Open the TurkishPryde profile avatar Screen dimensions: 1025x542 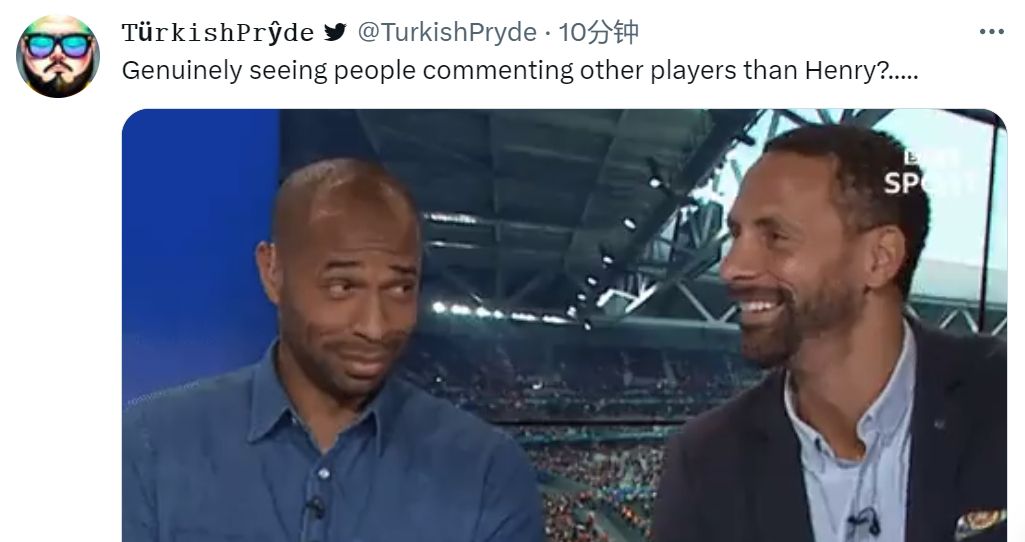[x=58, y=56]
